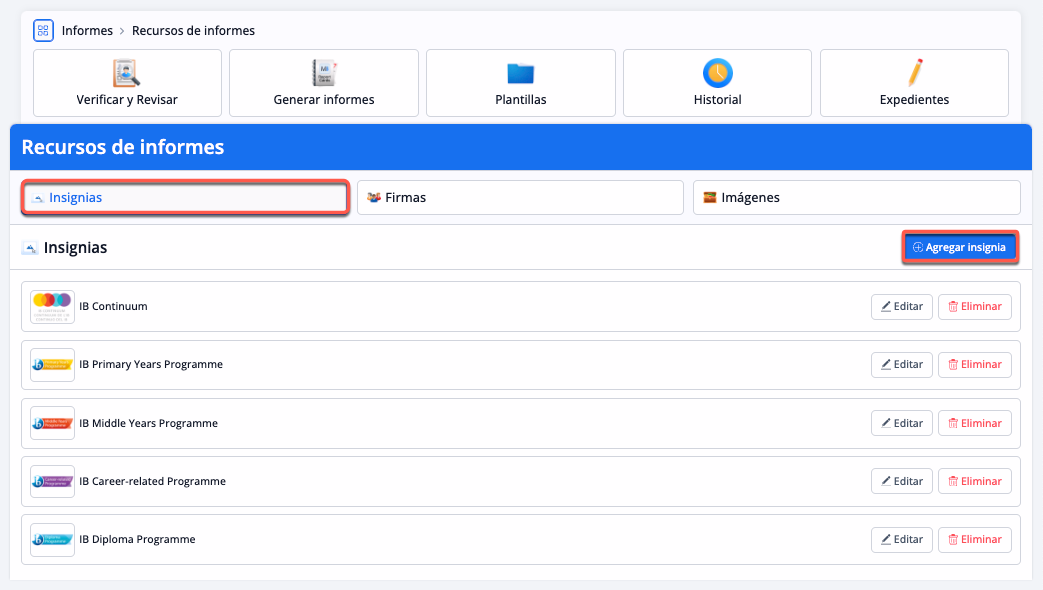Switch to the Firmas tab
The height and width of the screenshot is (590, 1043).
[520, 198]
